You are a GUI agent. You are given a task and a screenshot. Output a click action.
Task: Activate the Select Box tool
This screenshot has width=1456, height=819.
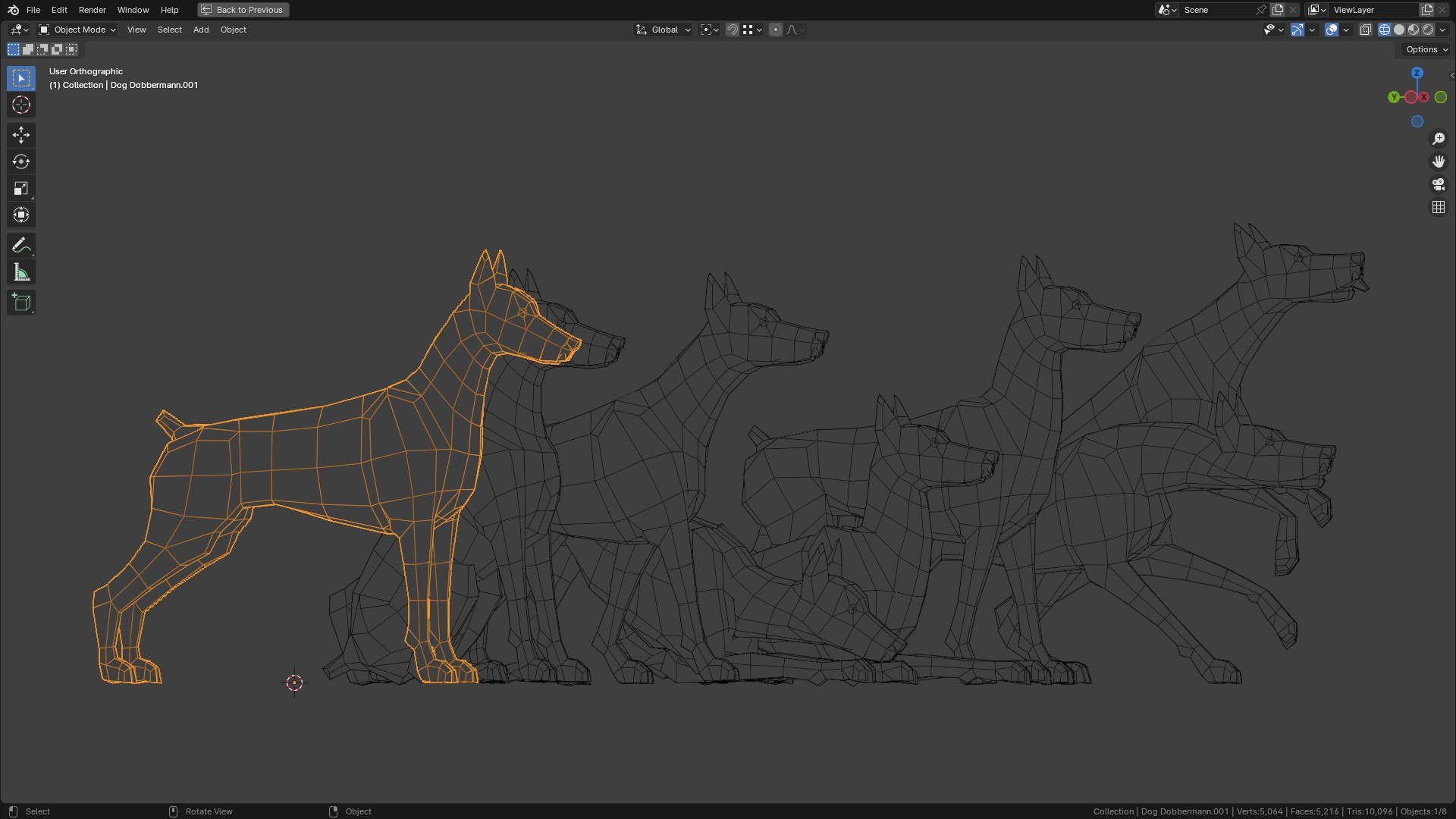click(21, 78)
